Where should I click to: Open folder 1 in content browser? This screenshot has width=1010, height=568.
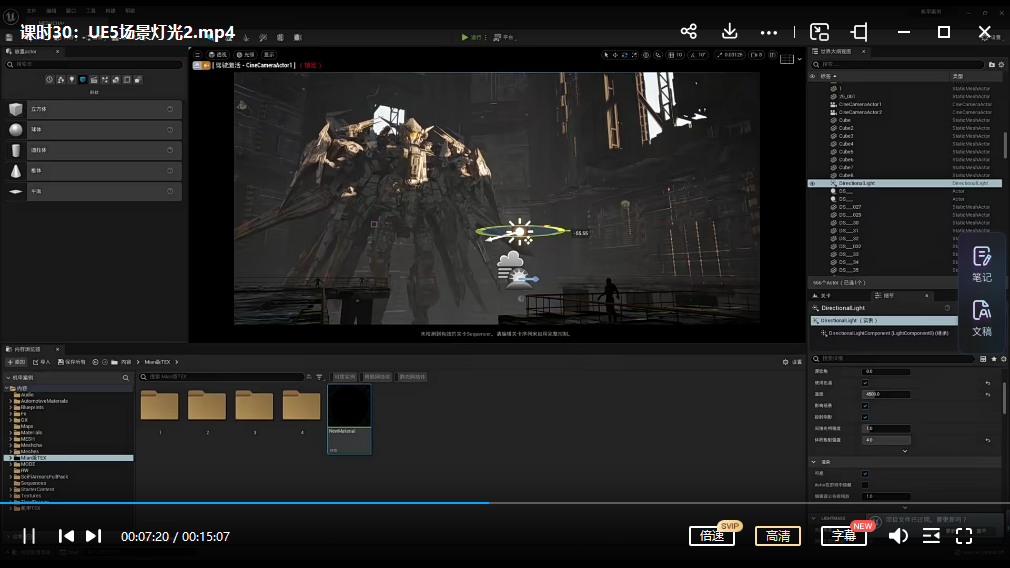pyautogui.click(x=160, y=405)
